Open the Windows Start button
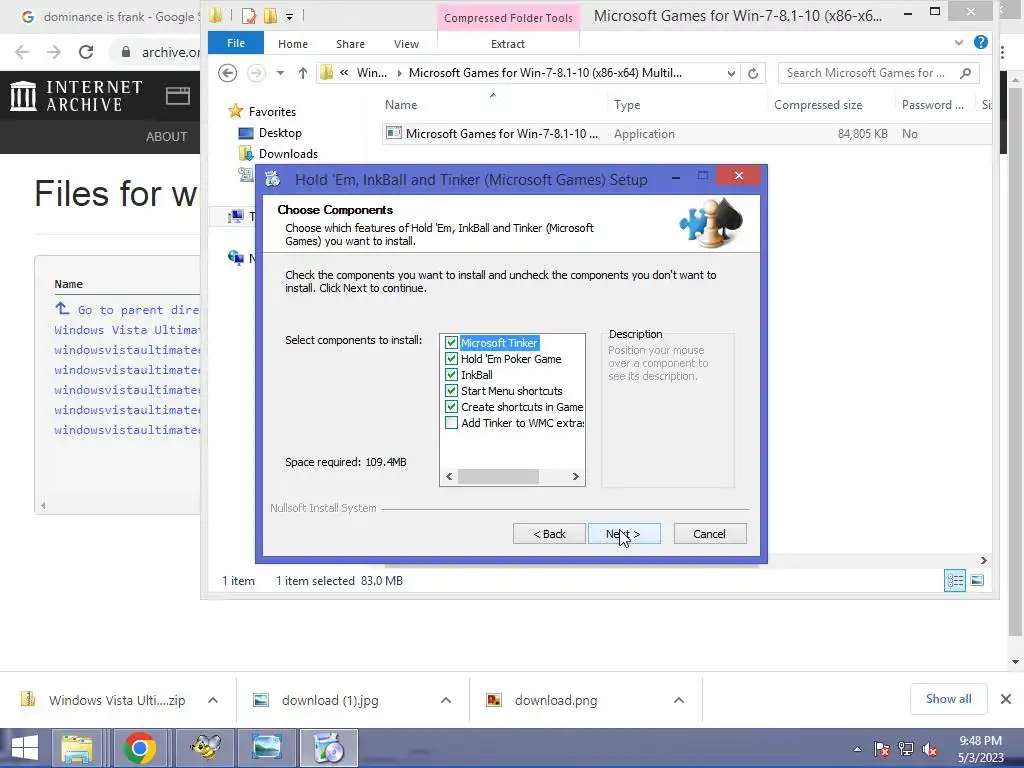The width and height of the screenshot is (1024, 768). pyautogui.click(x=25, y=748)
